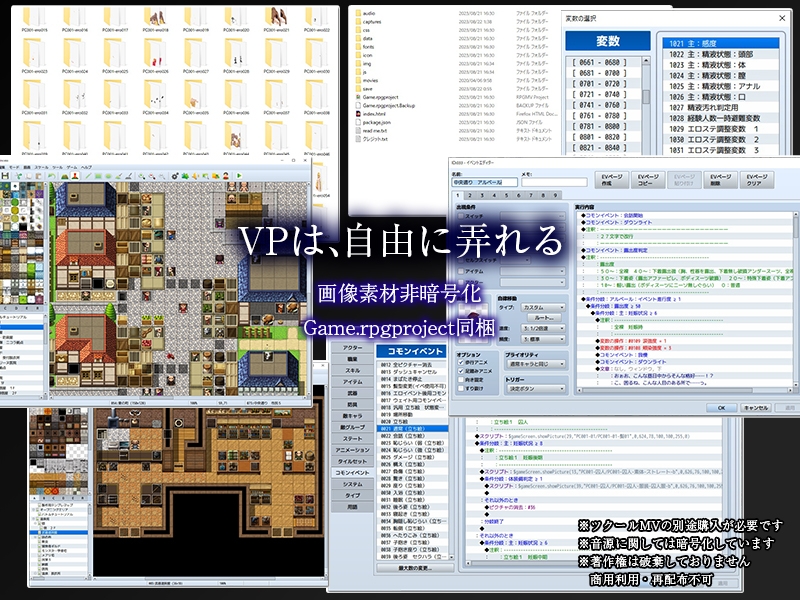Open the plugin manager puzzle icon

tap(186, 175)
